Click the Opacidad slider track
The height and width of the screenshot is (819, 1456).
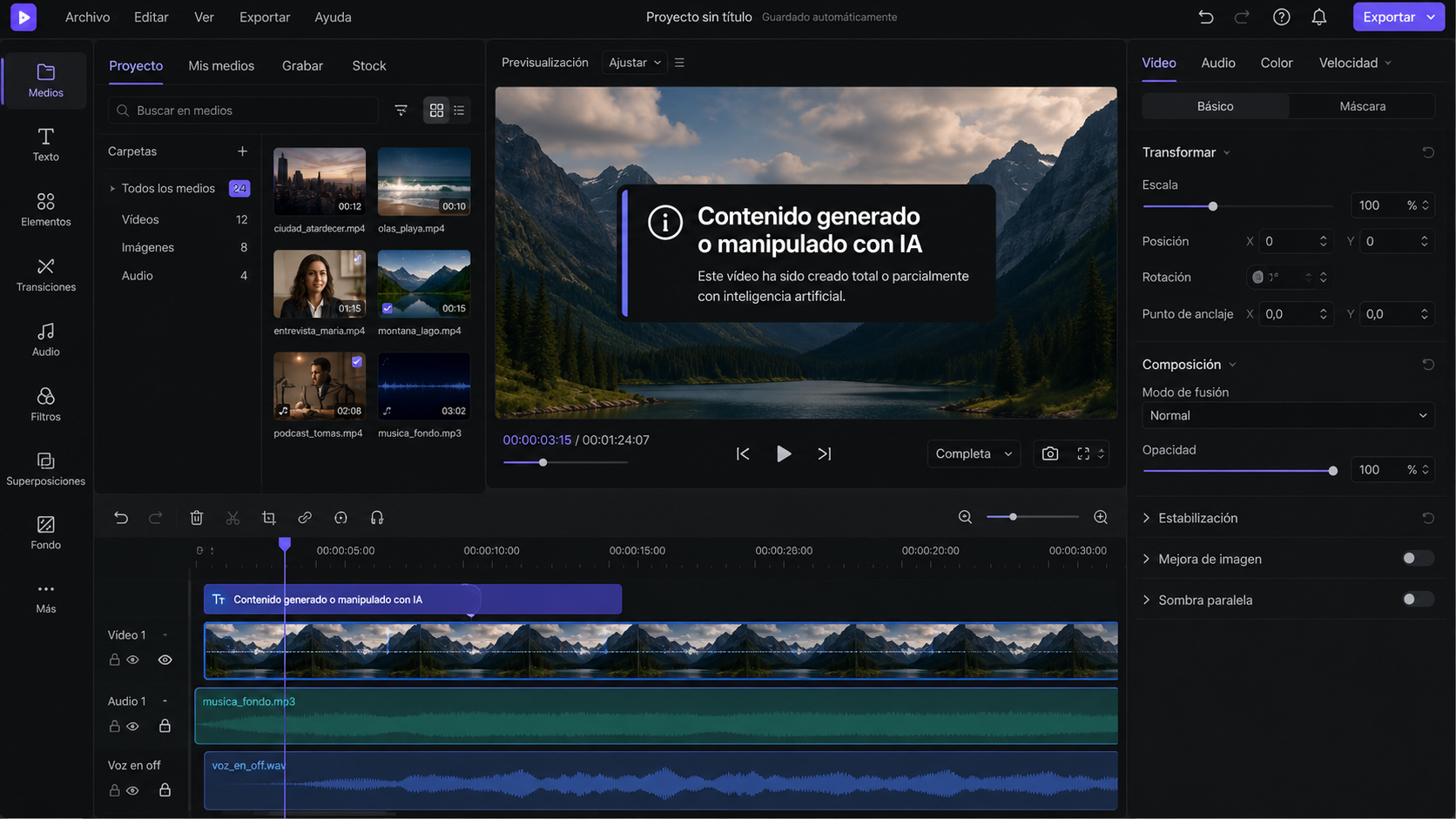pos(1237,471)
